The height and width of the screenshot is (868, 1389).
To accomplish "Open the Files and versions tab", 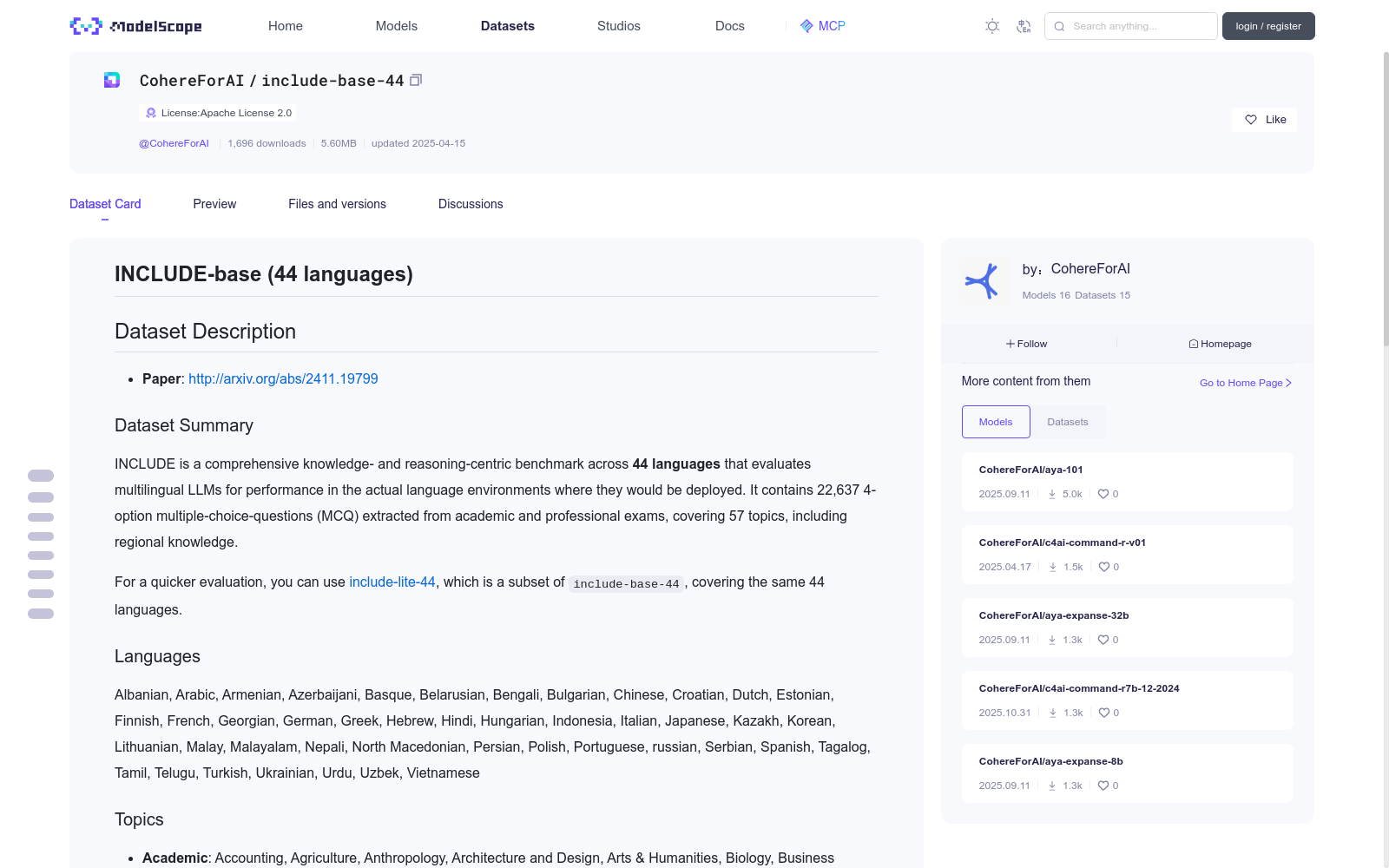I will click(337, 204).
